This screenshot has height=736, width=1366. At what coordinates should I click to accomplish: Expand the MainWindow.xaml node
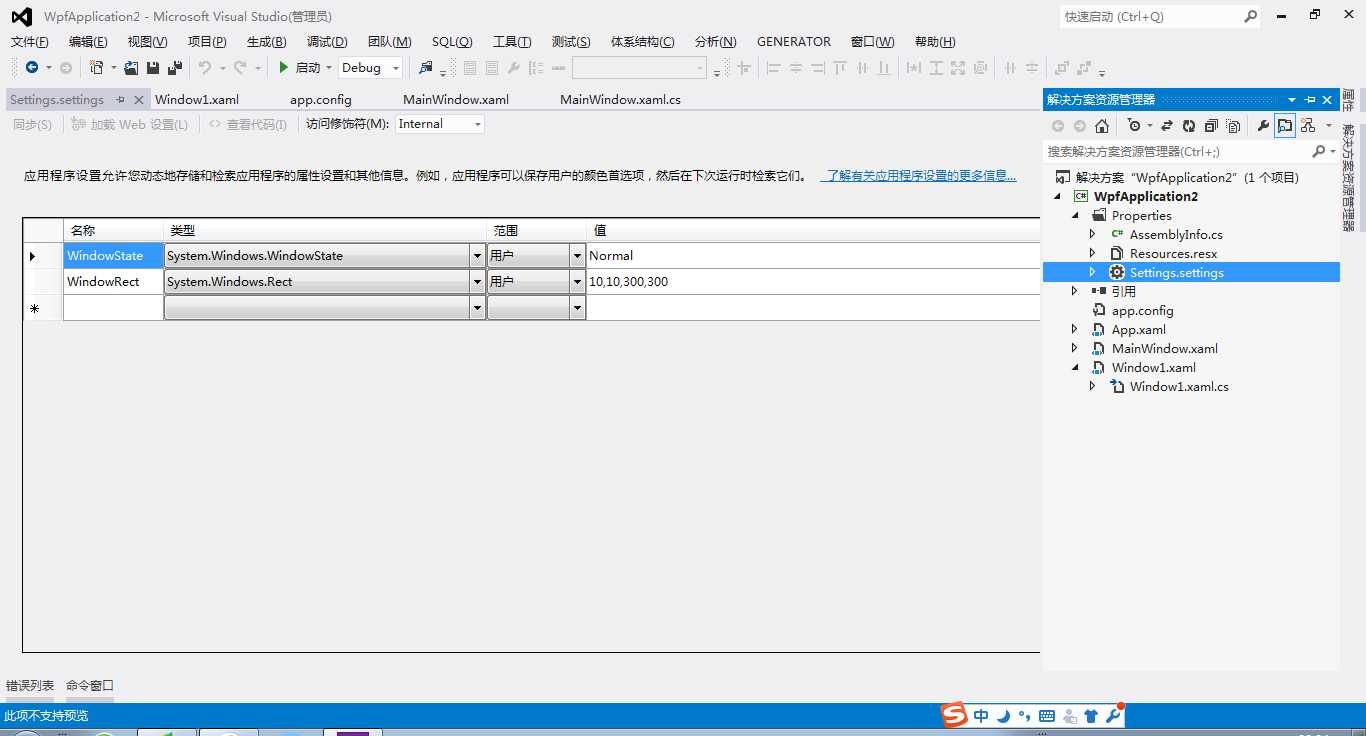[1075, 349]
